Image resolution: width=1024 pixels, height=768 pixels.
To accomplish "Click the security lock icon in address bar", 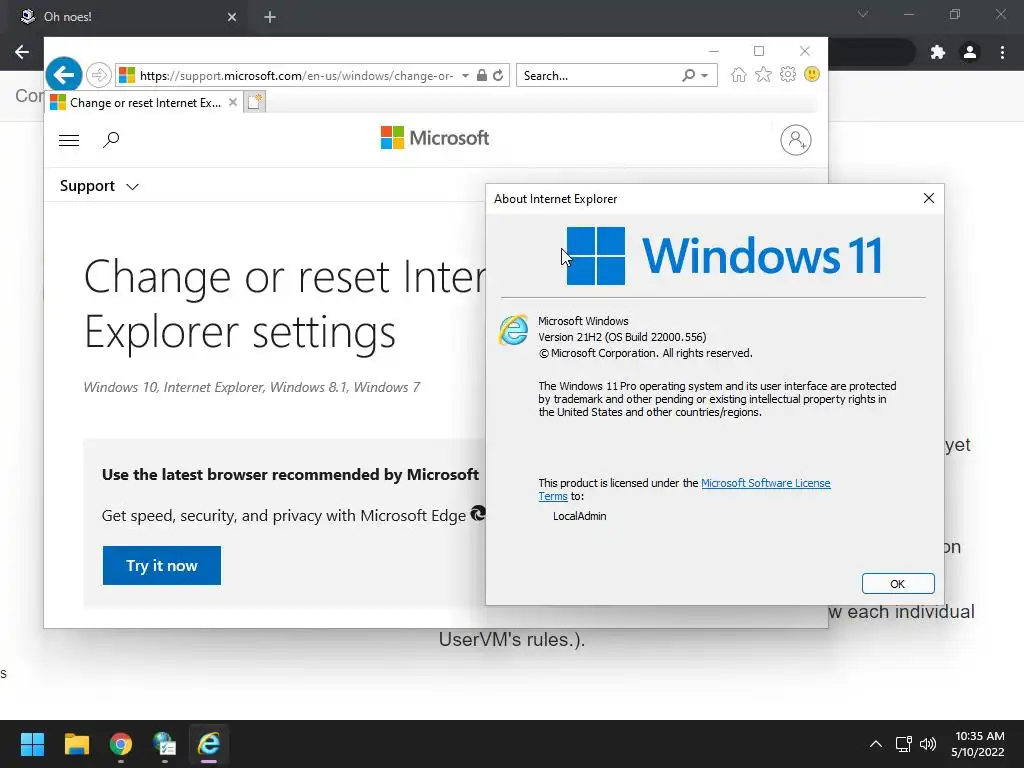I will pyautogui.click(x=481, y=75).
